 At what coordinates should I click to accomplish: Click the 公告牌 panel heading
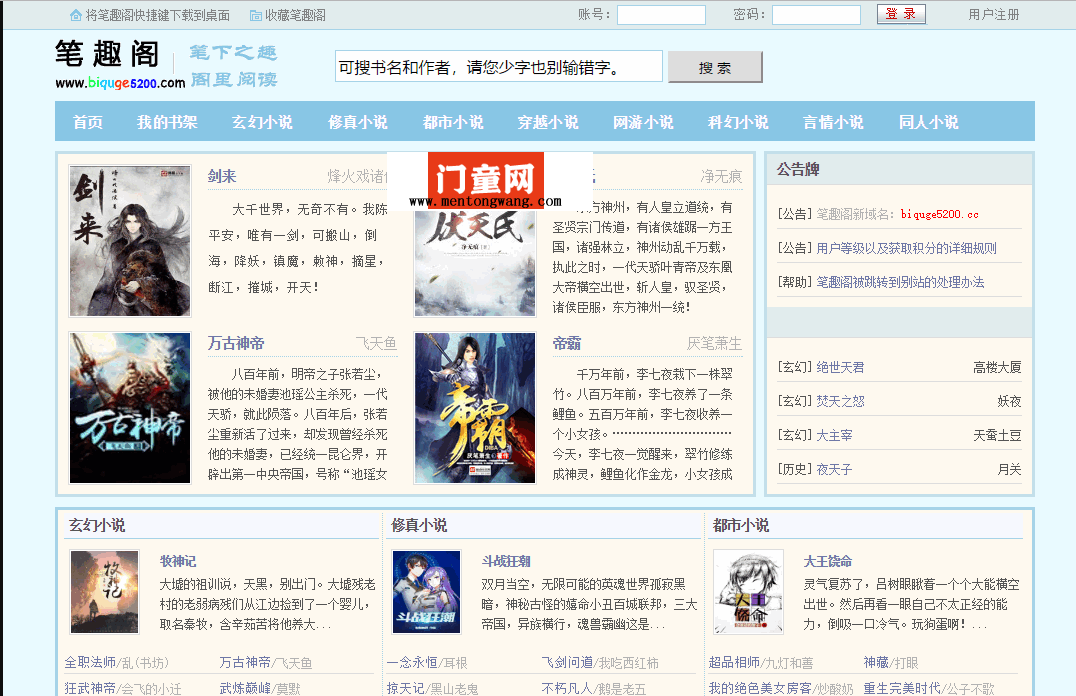coord(798,170)
